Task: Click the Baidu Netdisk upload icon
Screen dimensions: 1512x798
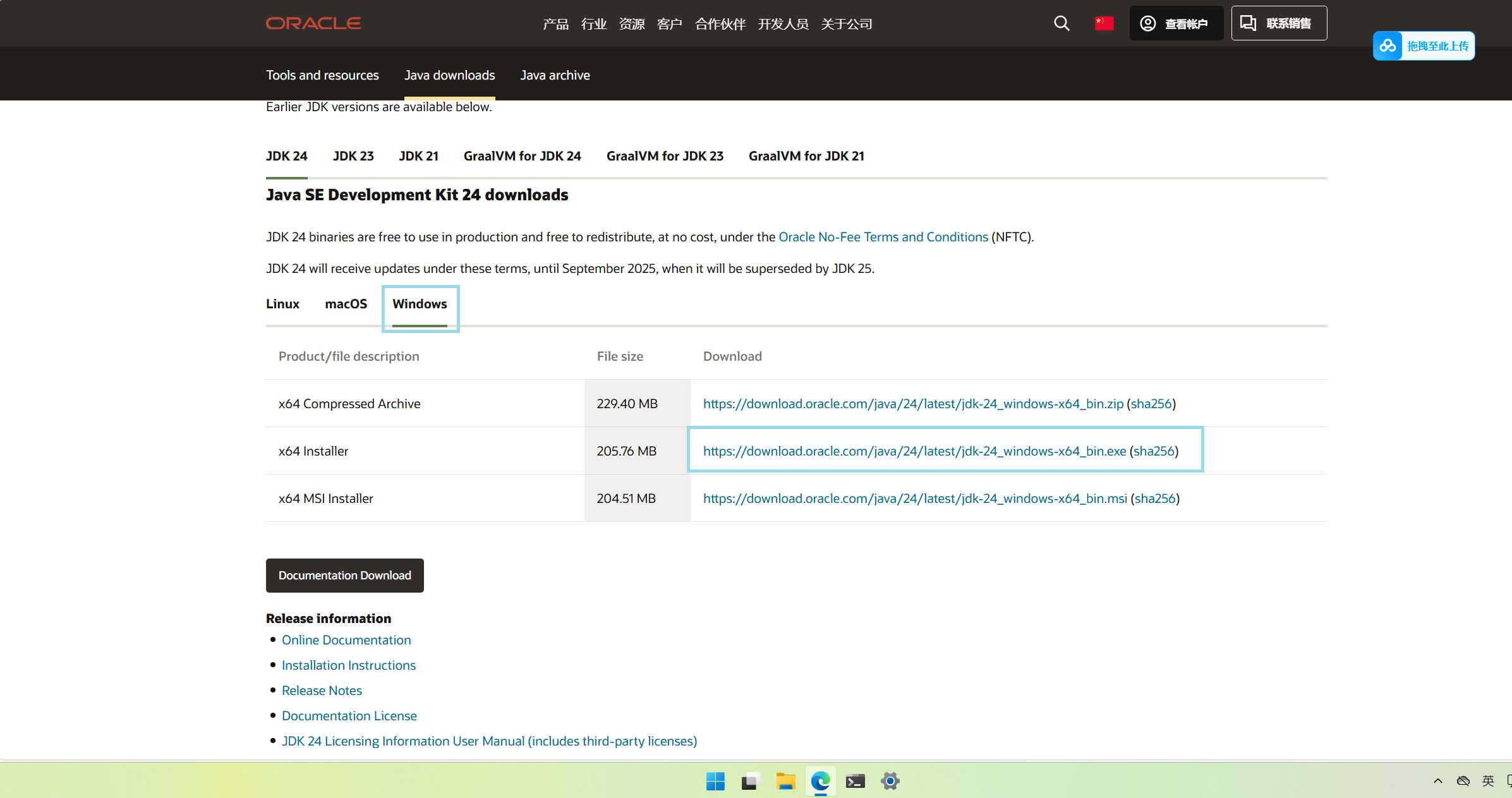Action: click(x=1388, y=45)
